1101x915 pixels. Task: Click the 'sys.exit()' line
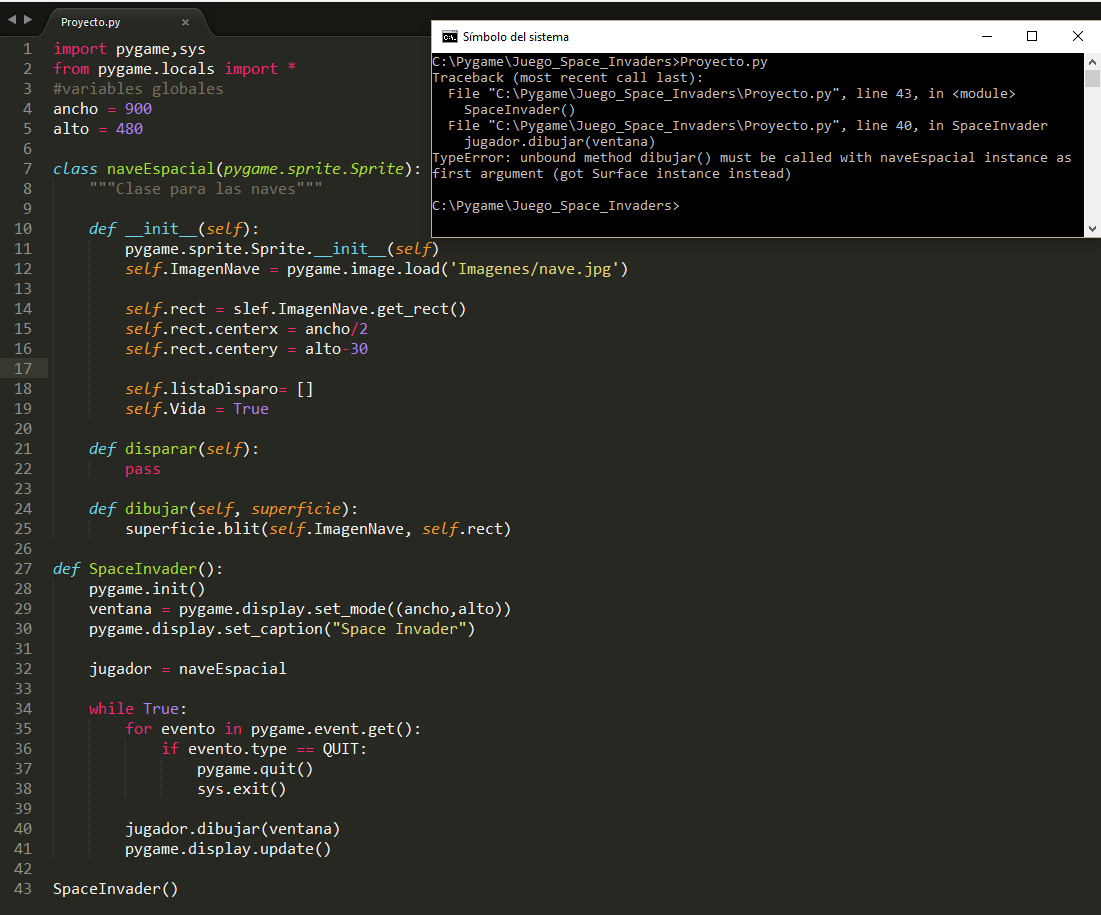242,789
